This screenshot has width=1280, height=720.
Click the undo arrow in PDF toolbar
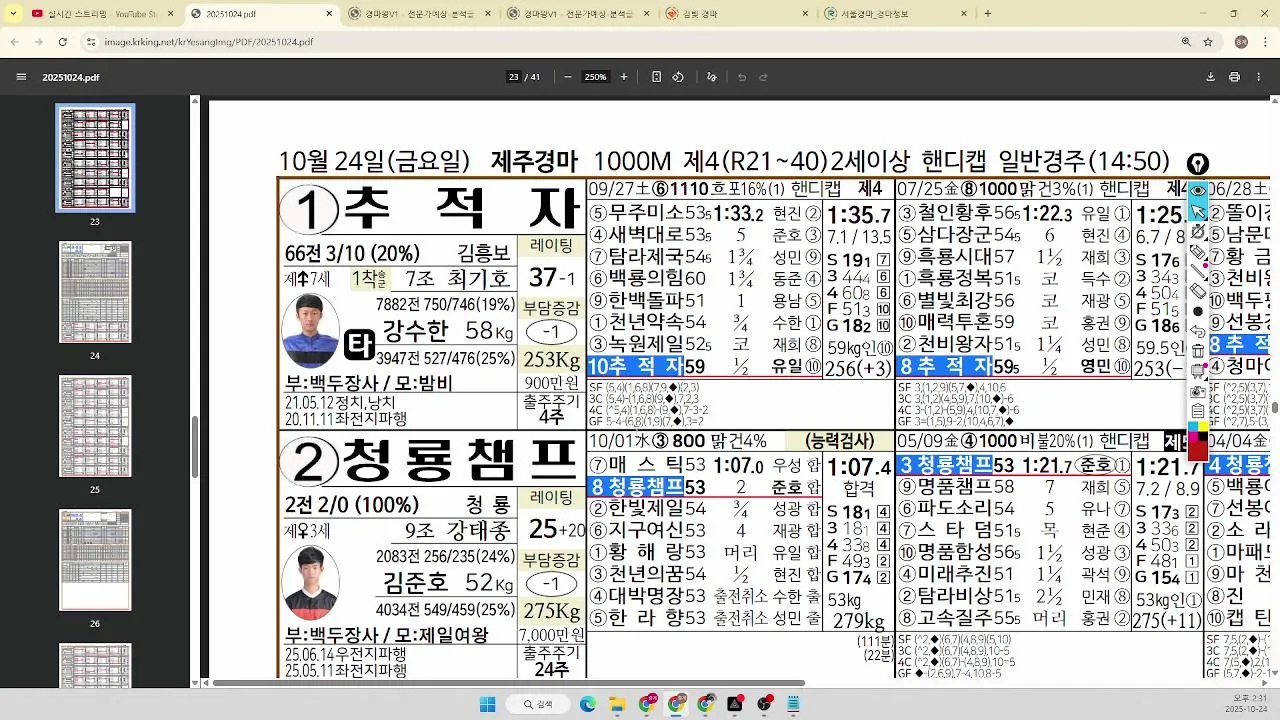point(741,77)
